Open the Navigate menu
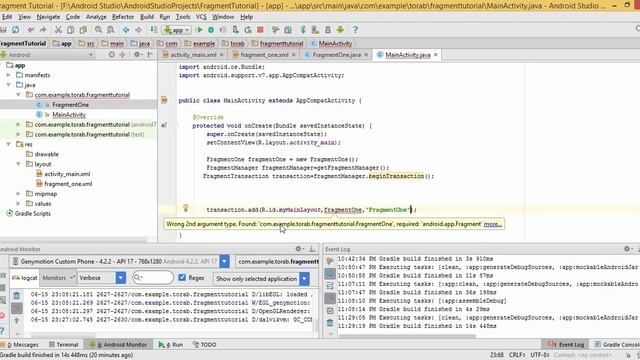 [48, 17]
